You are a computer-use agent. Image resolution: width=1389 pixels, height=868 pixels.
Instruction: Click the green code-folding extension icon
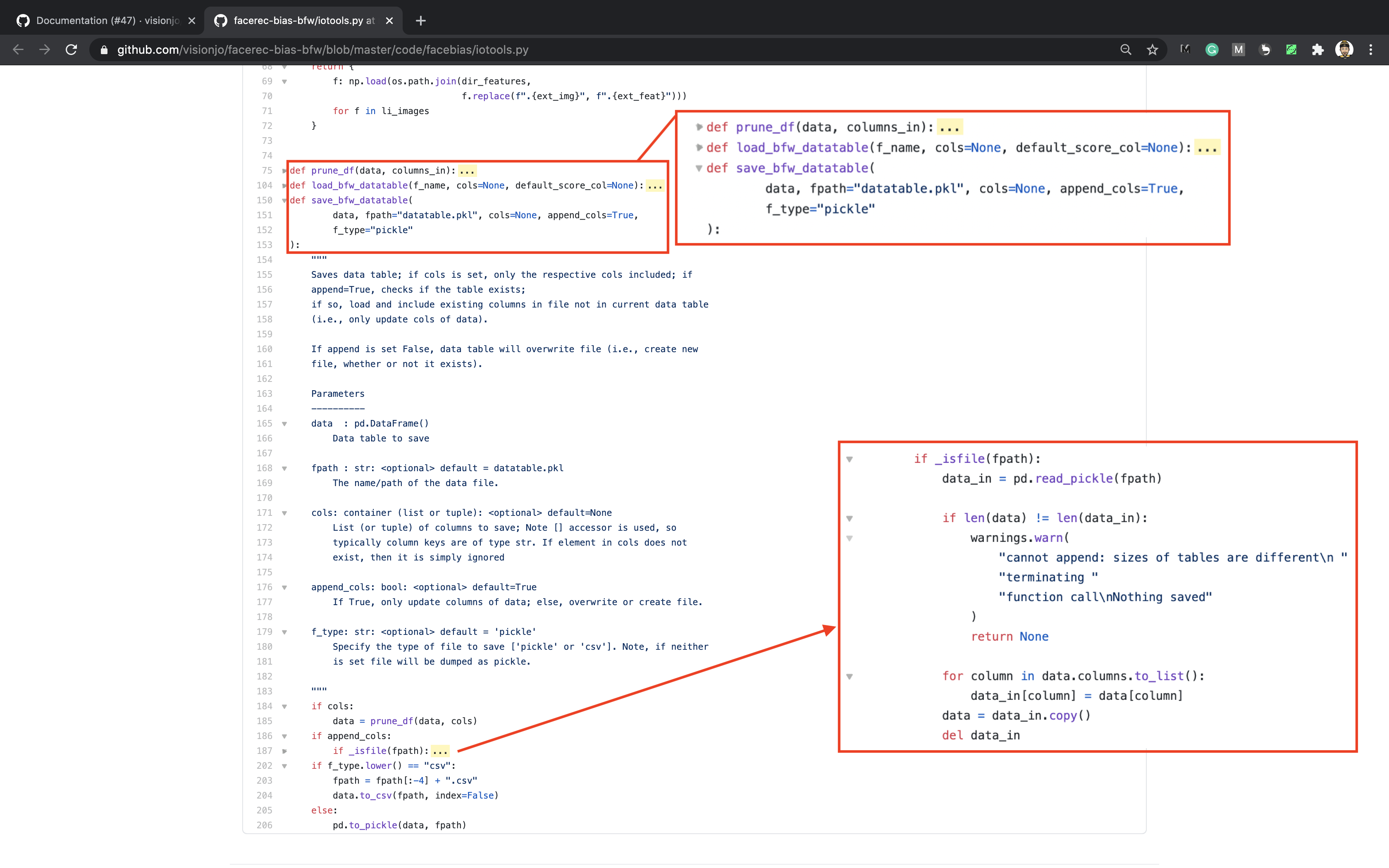[1291, 50]
